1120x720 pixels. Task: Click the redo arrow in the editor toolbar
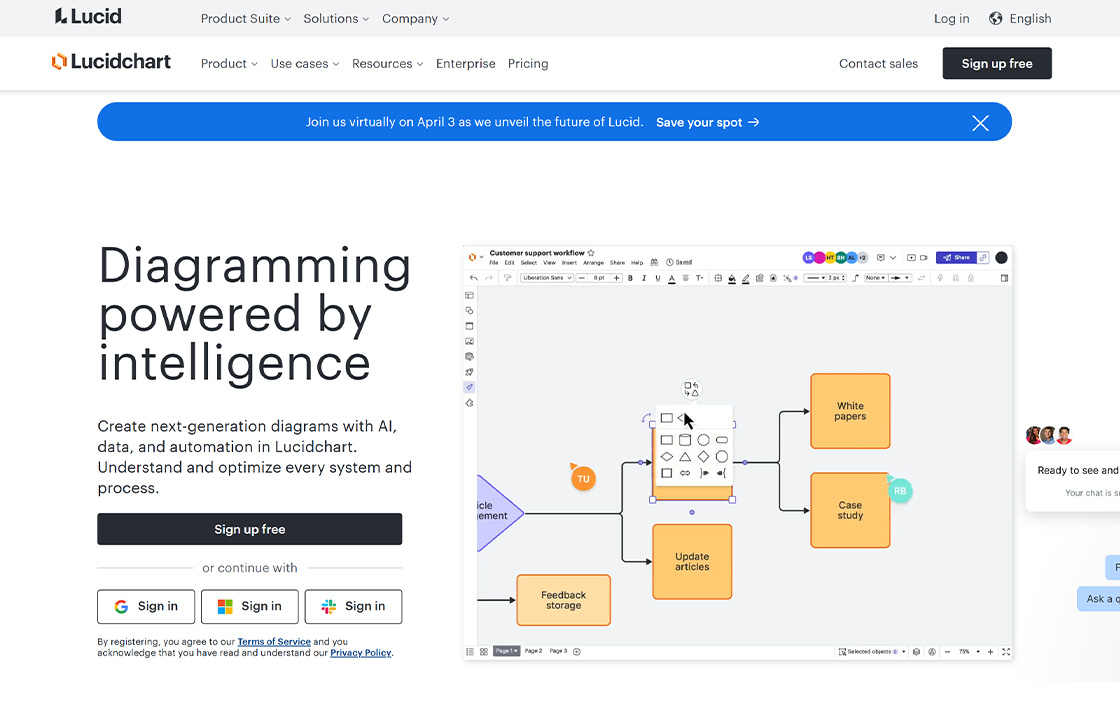489,278
